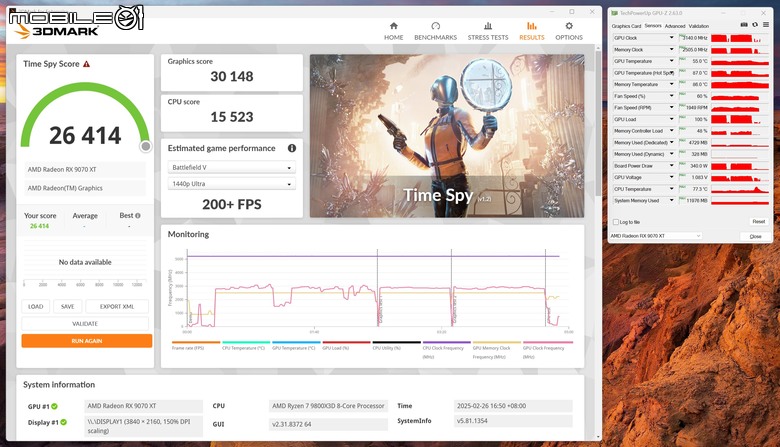Viewport: 780px width, 447px height.
Task: Open the GPU Clock sensor dropdown arrow
Action: pyautogui.click(x=672, y=38)
